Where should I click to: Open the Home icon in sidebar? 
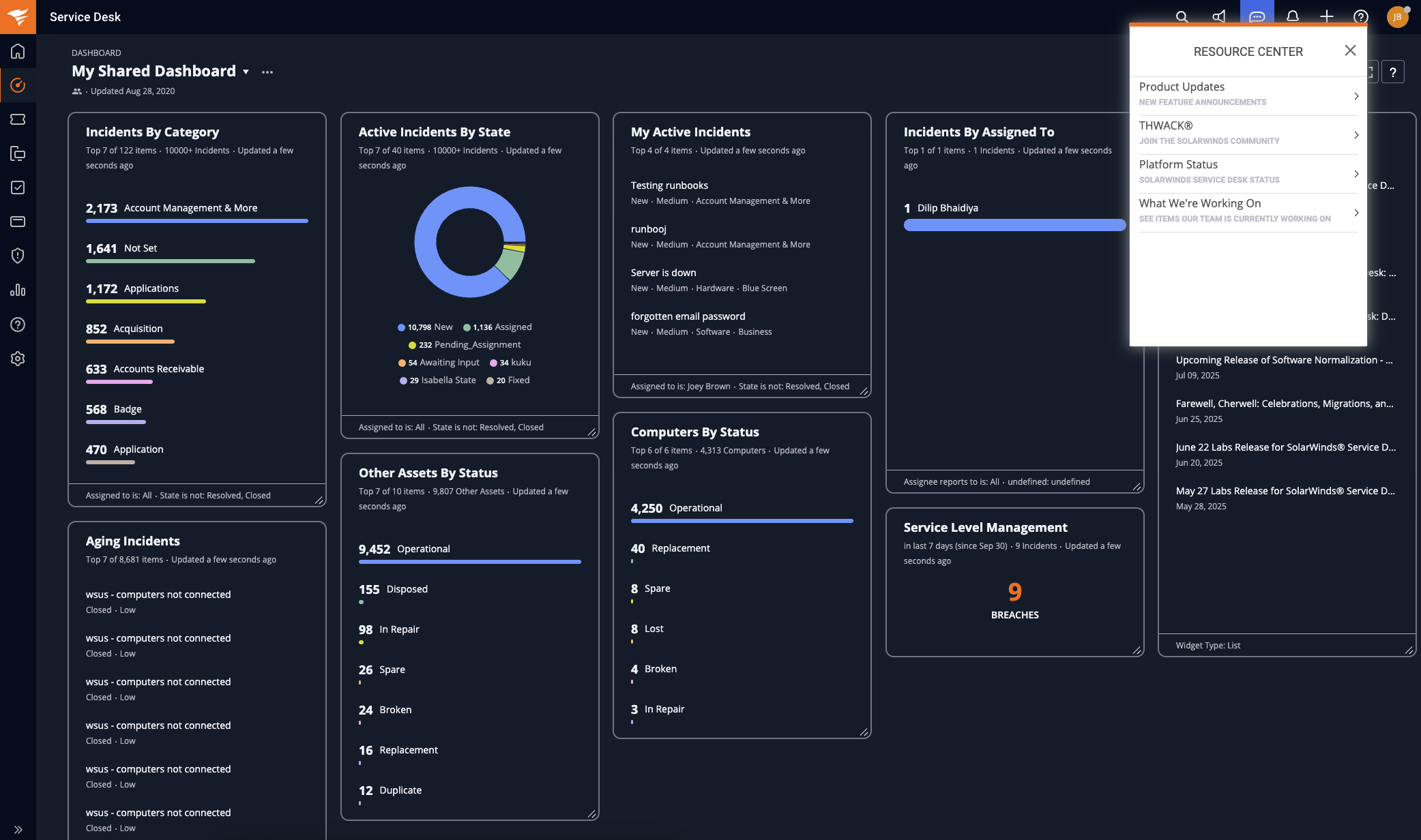pos(18,51)
